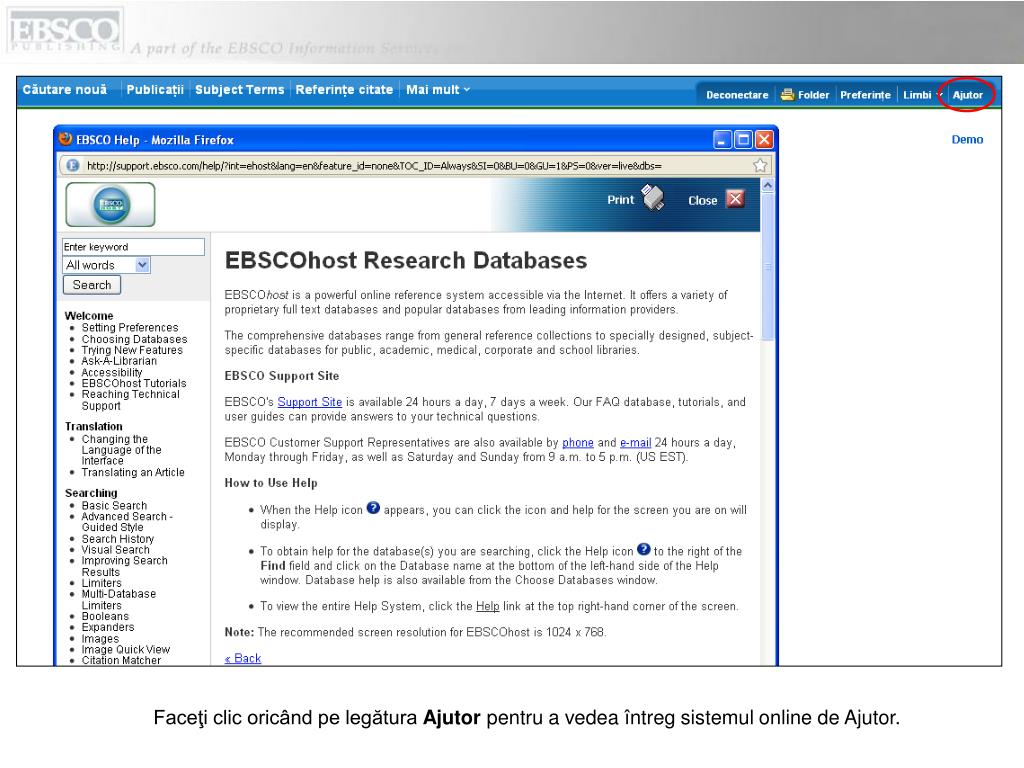Screen dimensions: 1024x768
Task: Open Image Quick View help topic
Action: coord(125,650)
